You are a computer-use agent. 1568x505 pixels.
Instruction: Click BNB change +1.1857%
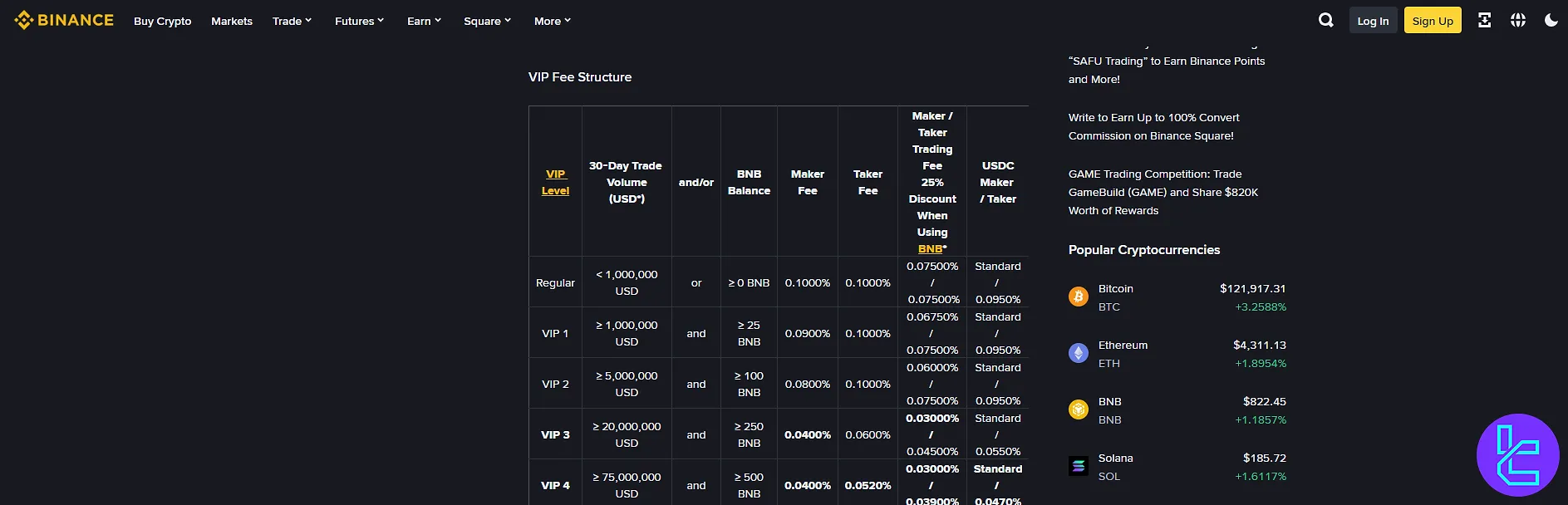1261,419
